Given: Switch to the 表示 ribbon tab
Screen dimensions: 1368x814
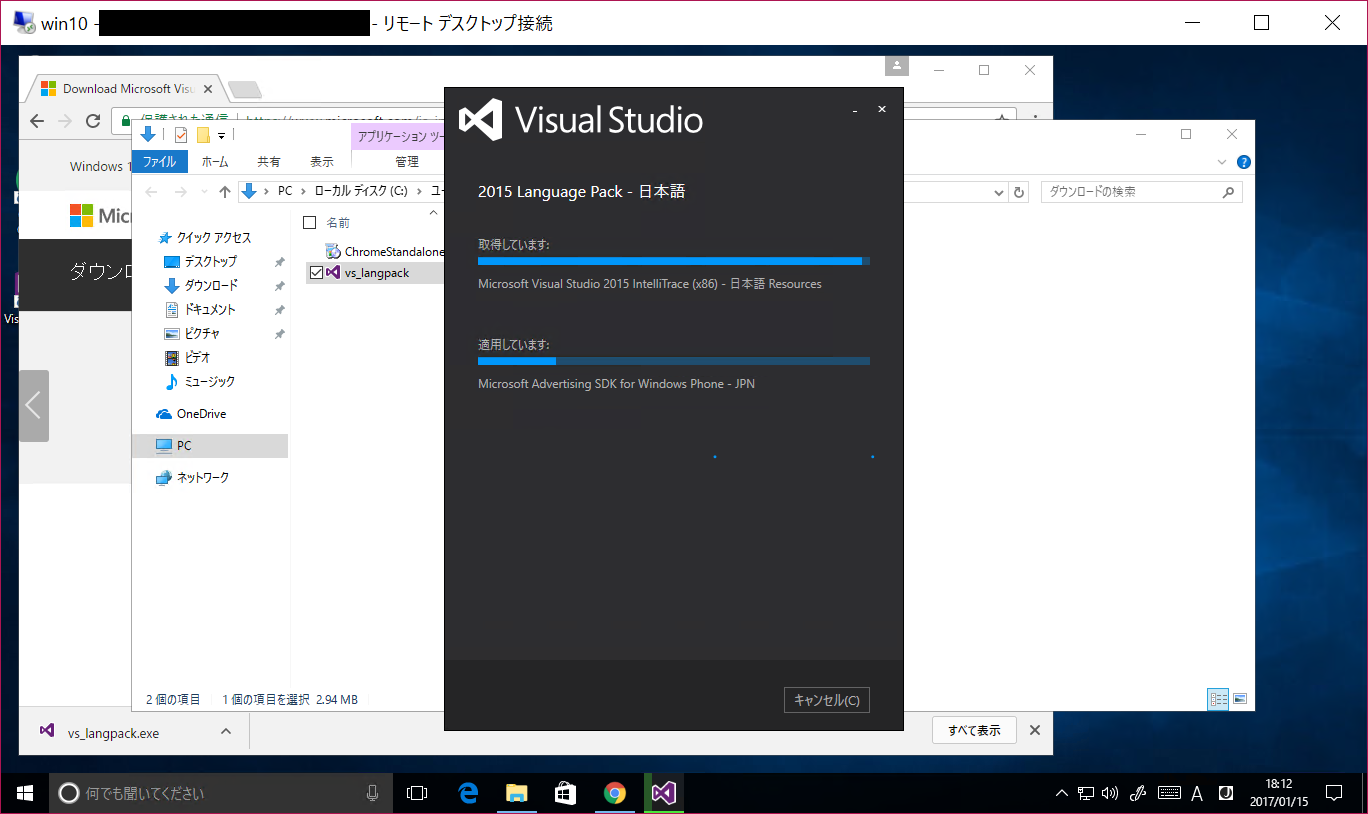Looking at the screenshot, I should click(x=321, y=161).
